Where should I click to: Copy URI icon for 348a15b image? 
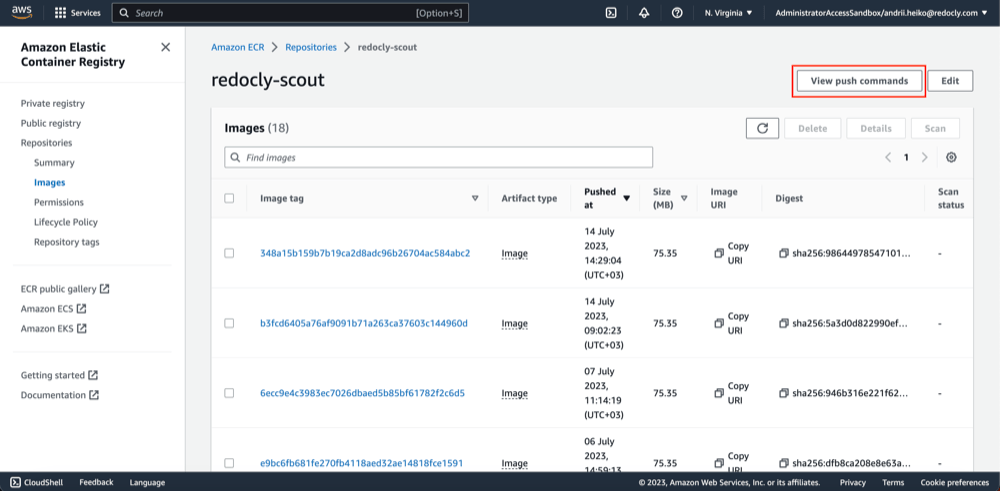pyautogui.click(x=719, y=253)
